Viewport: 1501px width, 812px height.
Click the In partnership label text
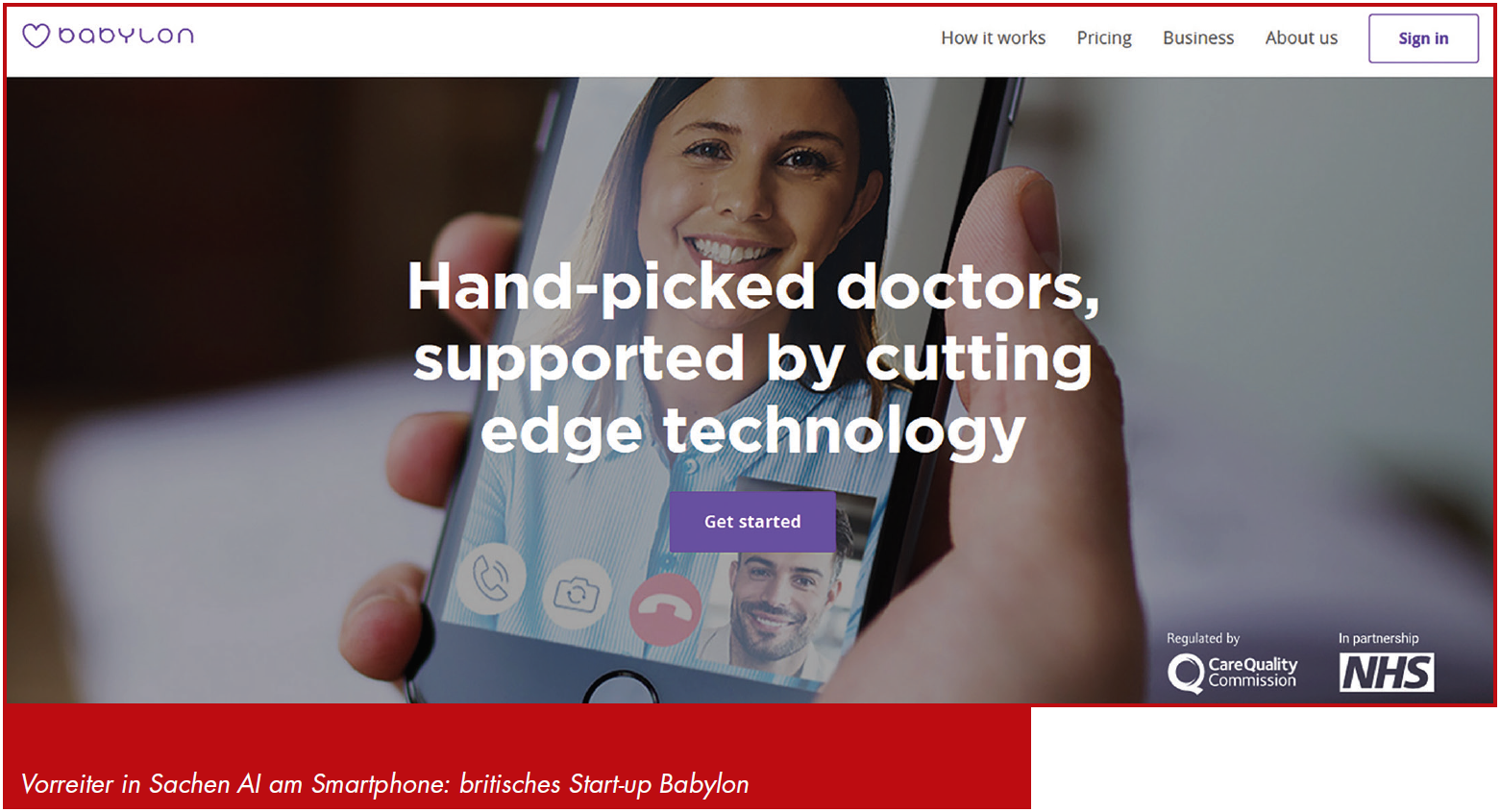pos(1378,638)
